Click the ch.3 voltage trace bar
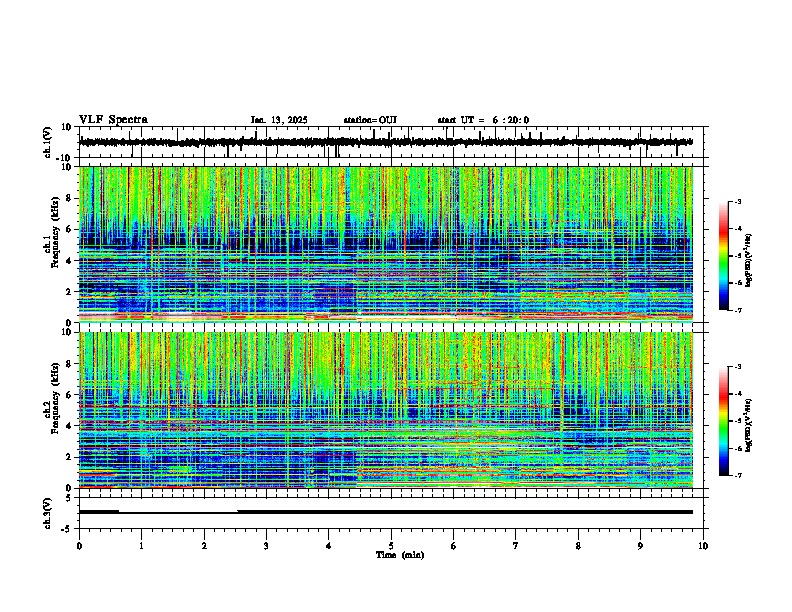 [386, 512]
